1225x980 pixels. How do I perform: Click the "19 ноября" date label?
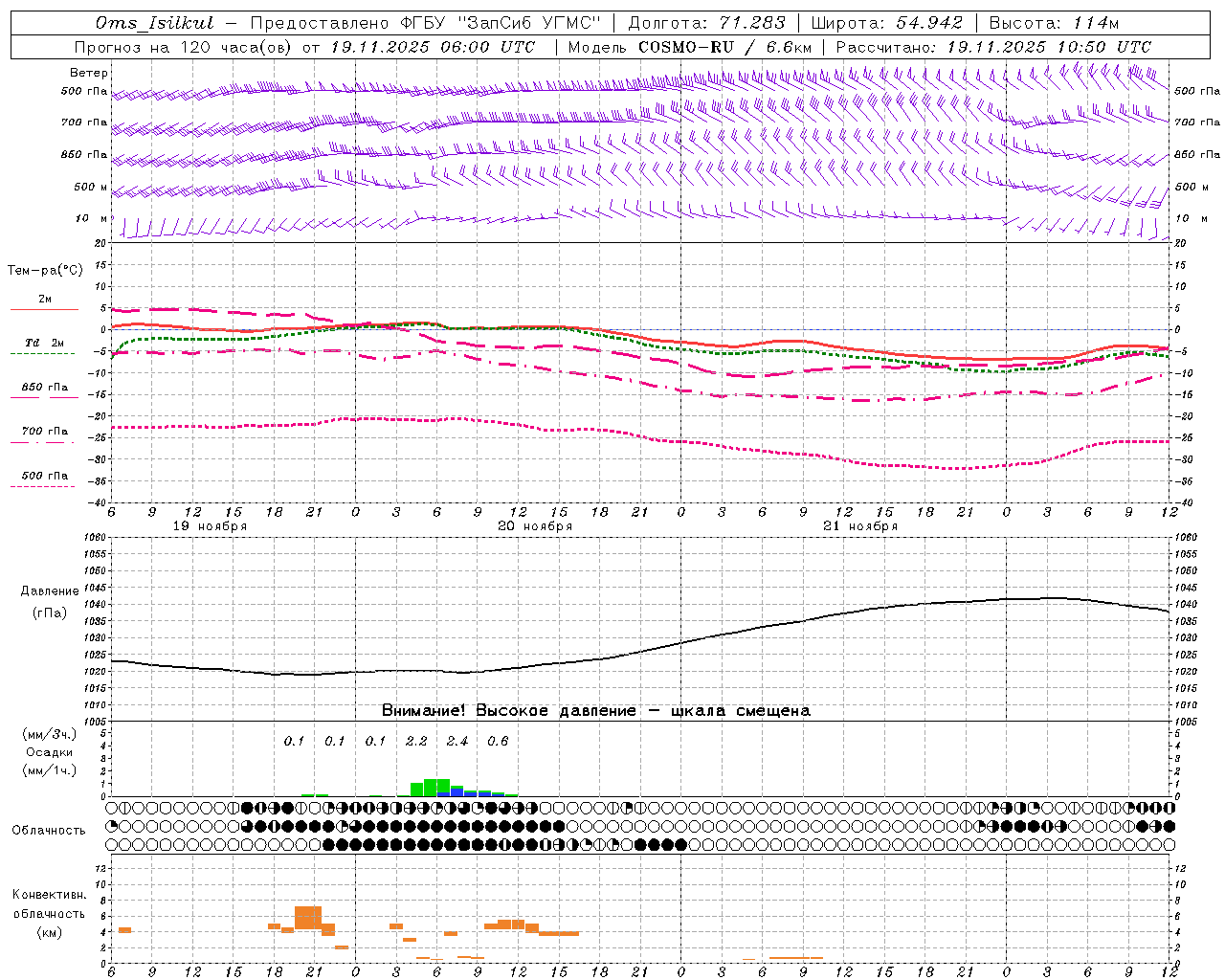coord(210,526)
